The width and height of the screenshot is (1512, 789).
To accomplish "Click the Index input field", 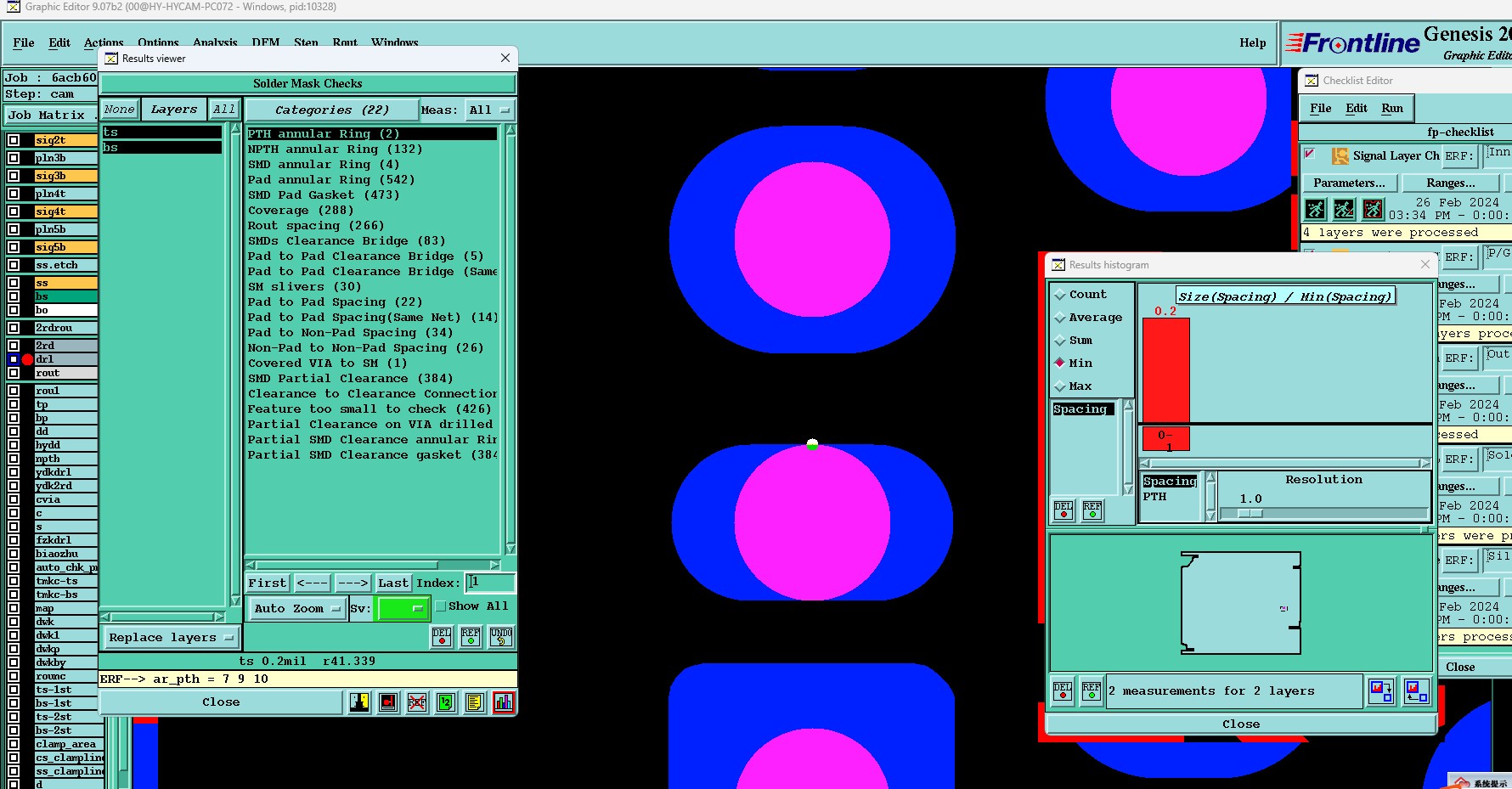I will [490, 583].
